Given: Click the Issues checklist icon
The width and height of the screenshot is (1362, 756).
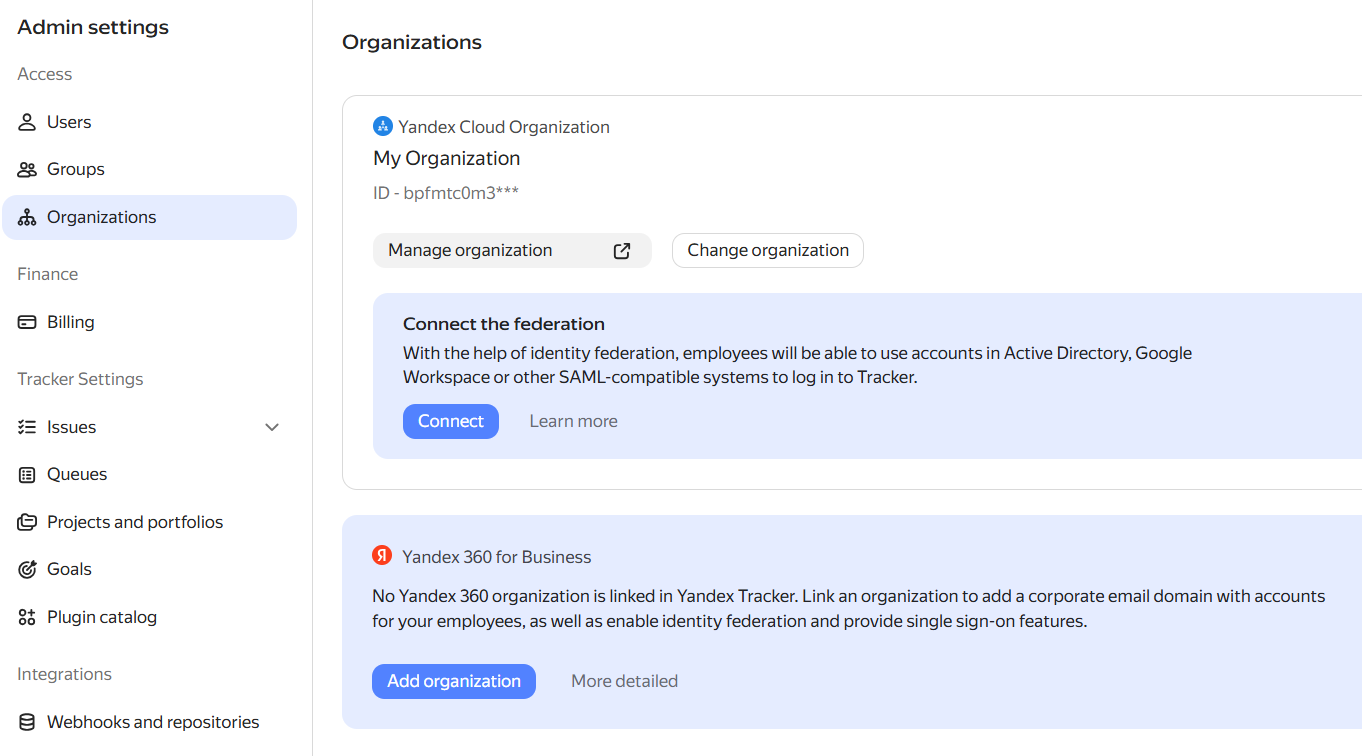Looking at the screenshot, I should (28, 427).
